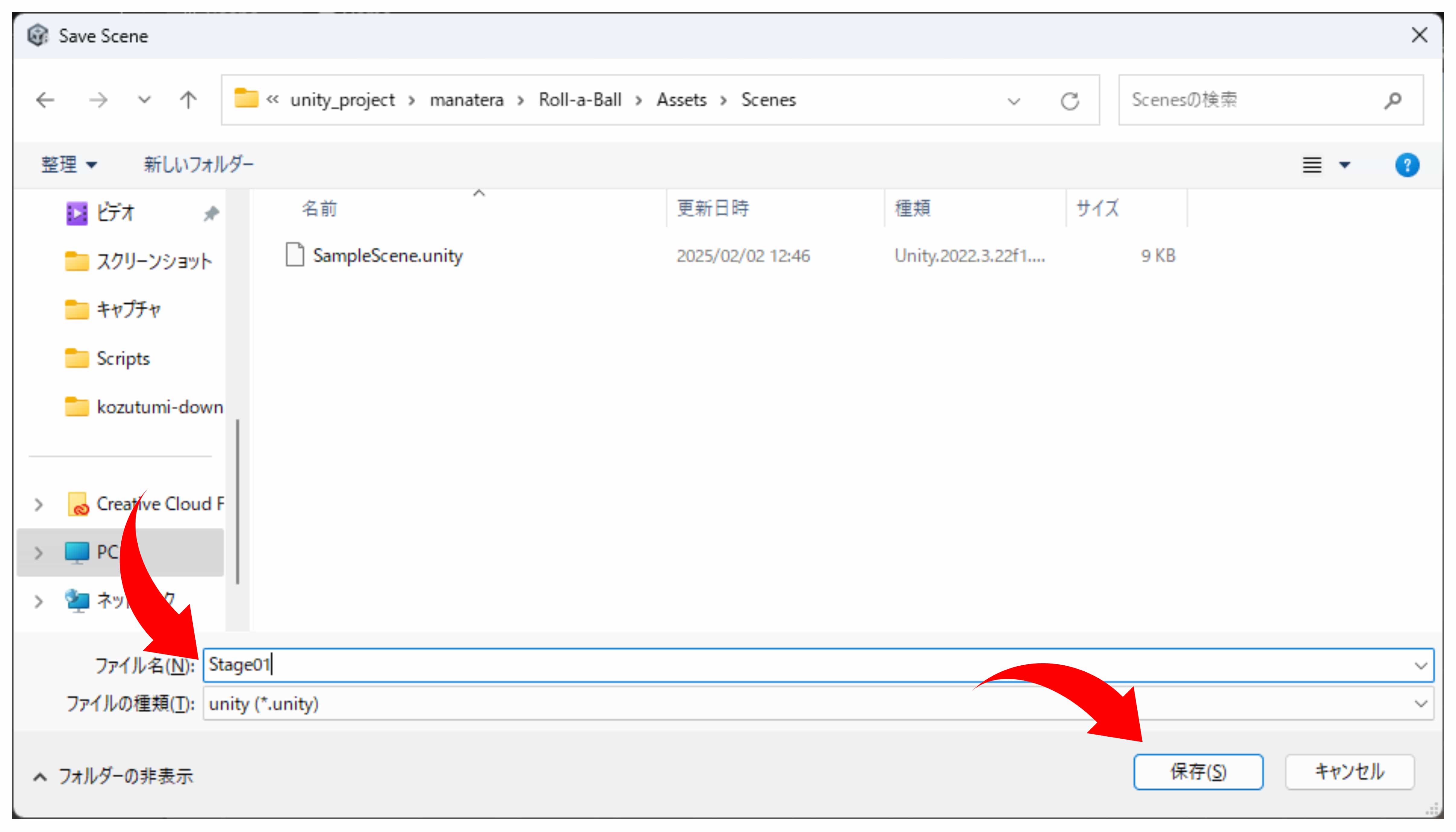Expand Creative Cloud Files node

tap(38, 504)
